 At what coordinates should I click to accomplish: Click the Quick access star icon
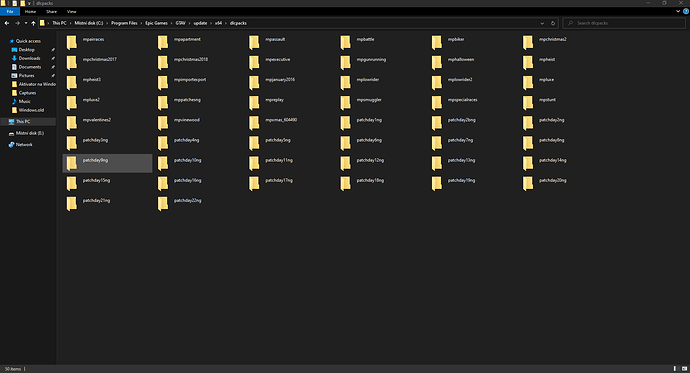click(x=12, y=41)
